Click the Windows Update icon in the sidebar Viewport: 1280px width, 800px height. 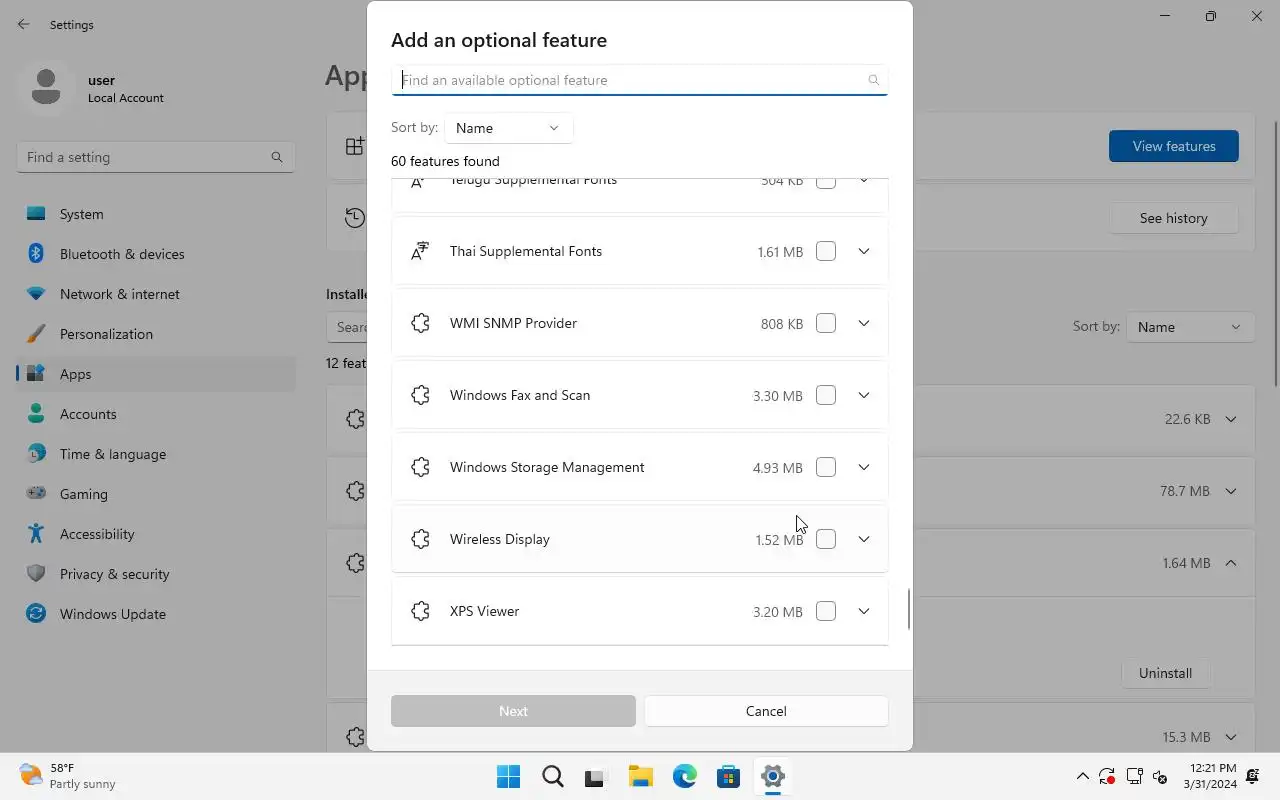point(36,614)
